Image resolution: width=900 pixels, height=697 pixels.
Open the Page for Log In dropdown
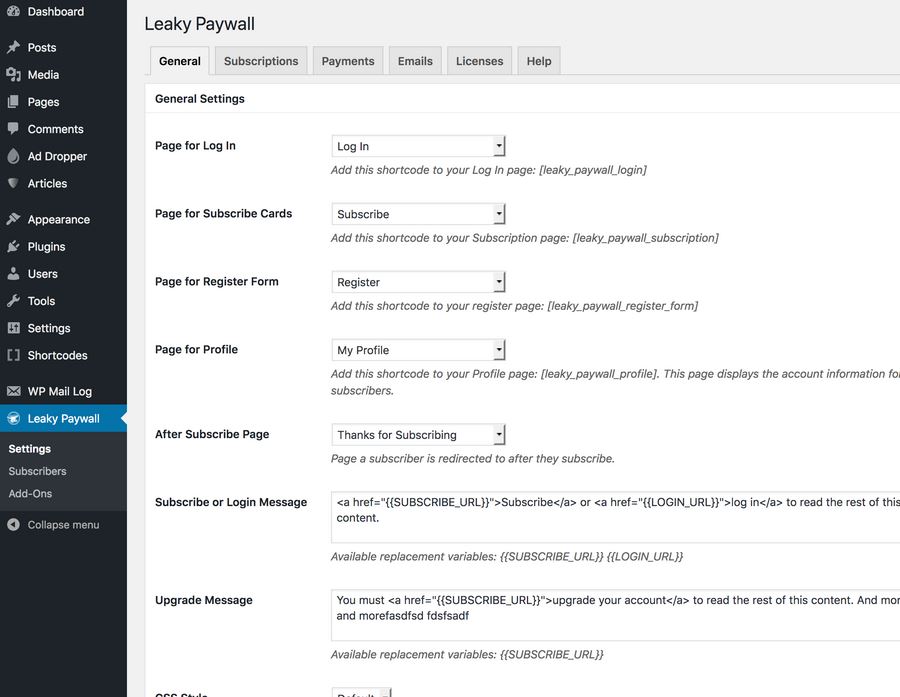(x=418, y=146)
